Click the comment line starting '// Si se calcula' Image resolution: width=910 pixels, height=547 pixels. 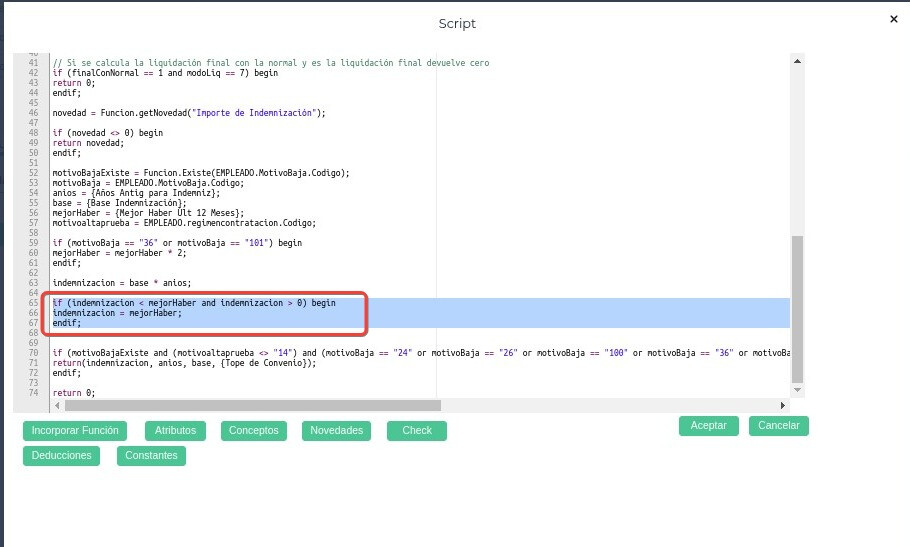pos(271,63)
